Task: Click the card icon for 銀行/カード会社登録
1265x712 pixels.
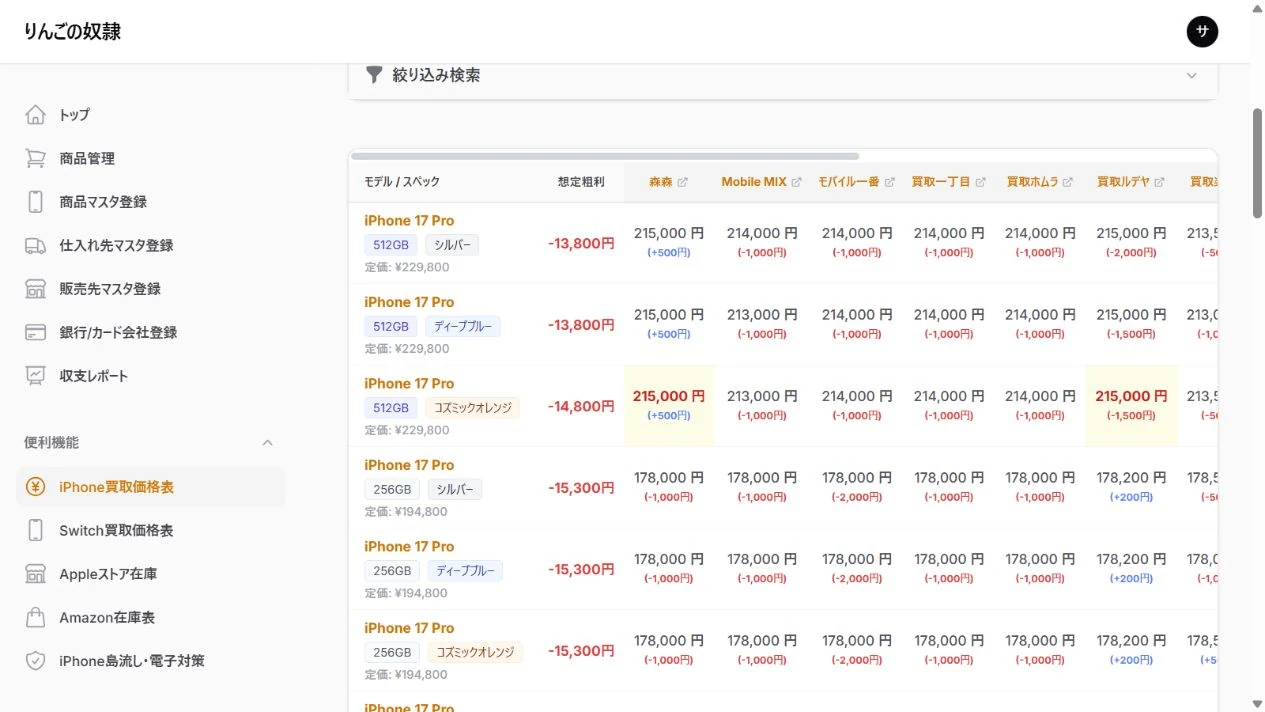Action: [x=36, y=332]
